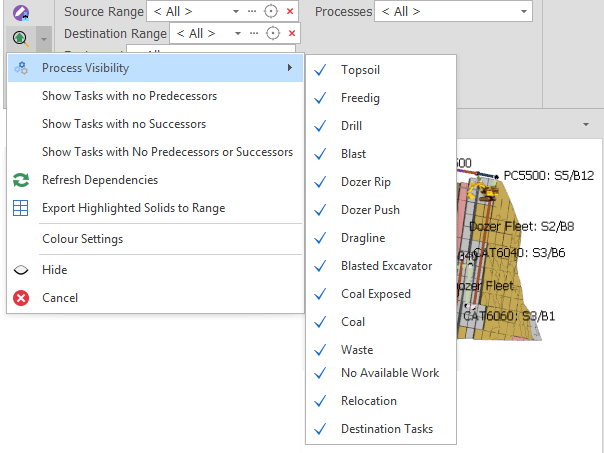Select Show Tasks with no Predecessors
This screenshot has width=604, height=453.
(129, 96)
